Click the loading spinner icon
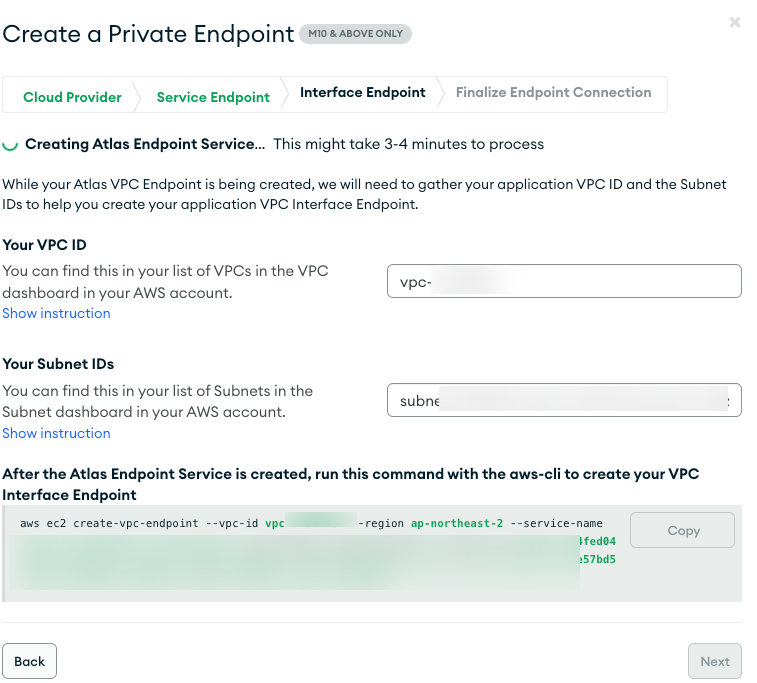The width and height of the screenshot is (757, 683). (10, 145)
